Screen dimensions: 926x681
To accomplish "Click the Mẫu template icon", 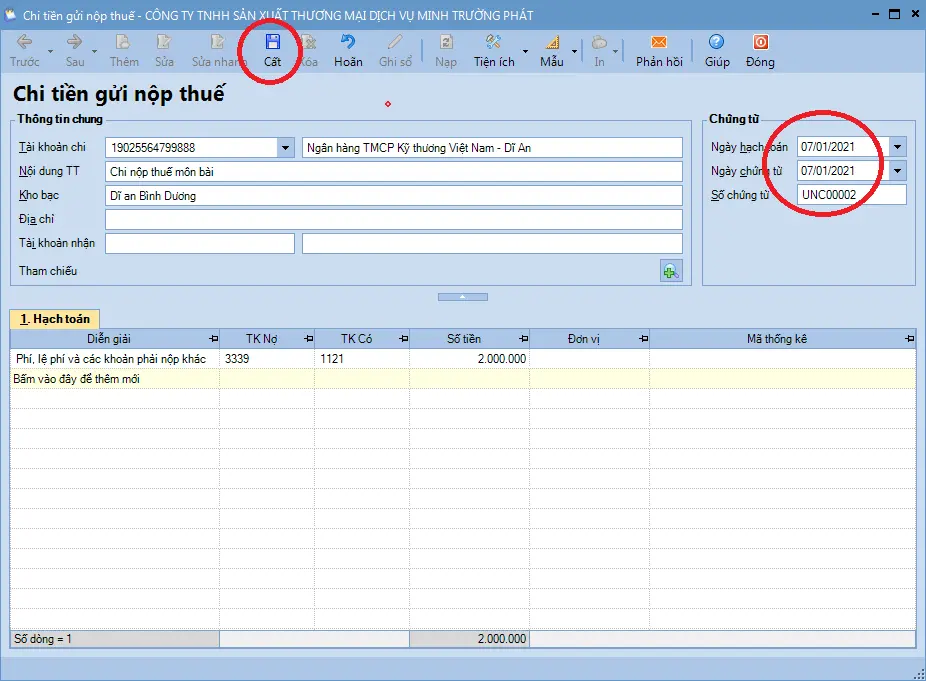I will click(552, 43).
